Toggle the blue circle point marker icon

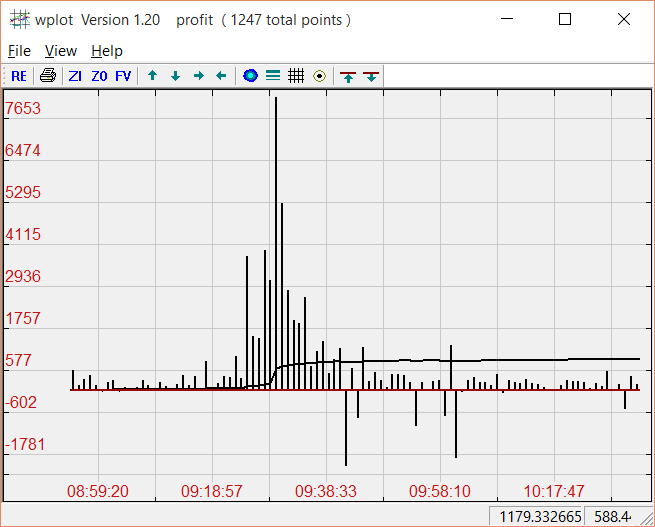coord(250,76)
